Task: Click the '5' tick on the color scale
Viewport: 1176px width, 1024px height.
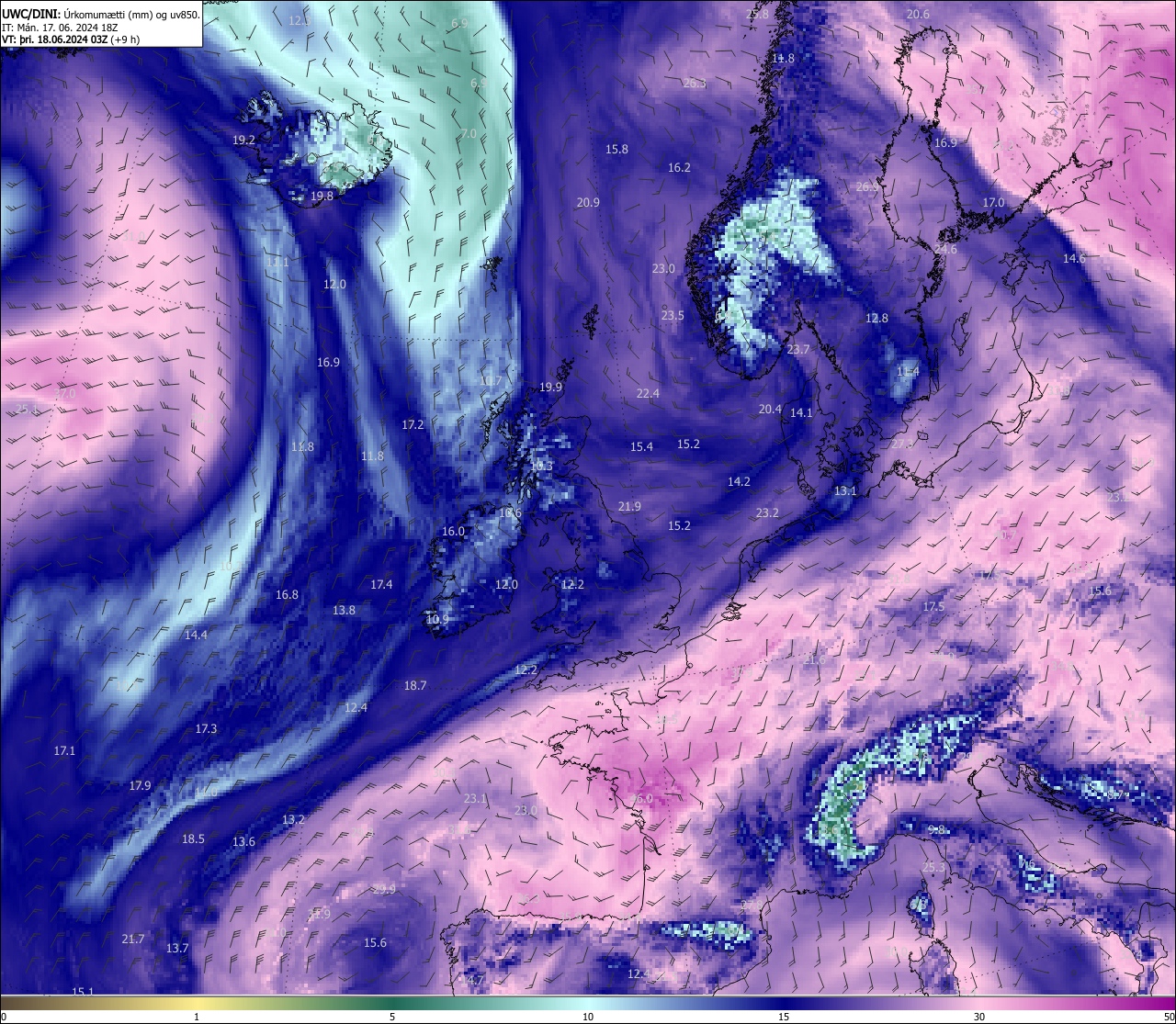Action: (x=392, y=1017)
